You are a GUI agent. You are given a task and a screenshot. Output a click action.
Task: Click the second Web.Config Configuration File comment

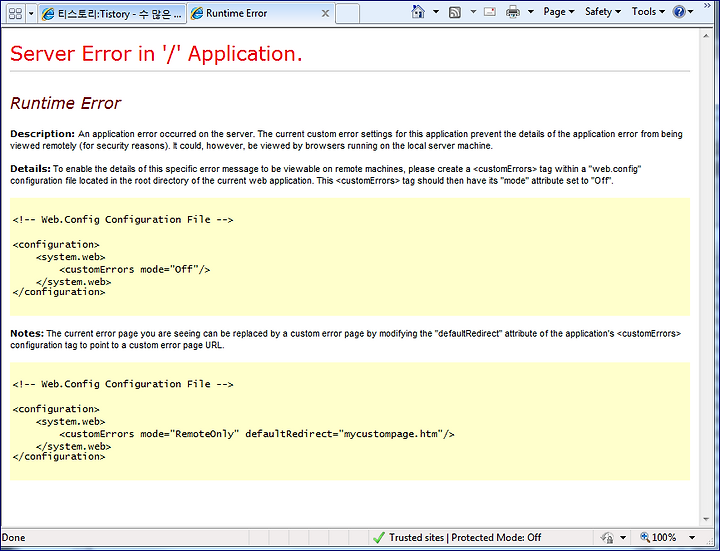pos(123,384)
